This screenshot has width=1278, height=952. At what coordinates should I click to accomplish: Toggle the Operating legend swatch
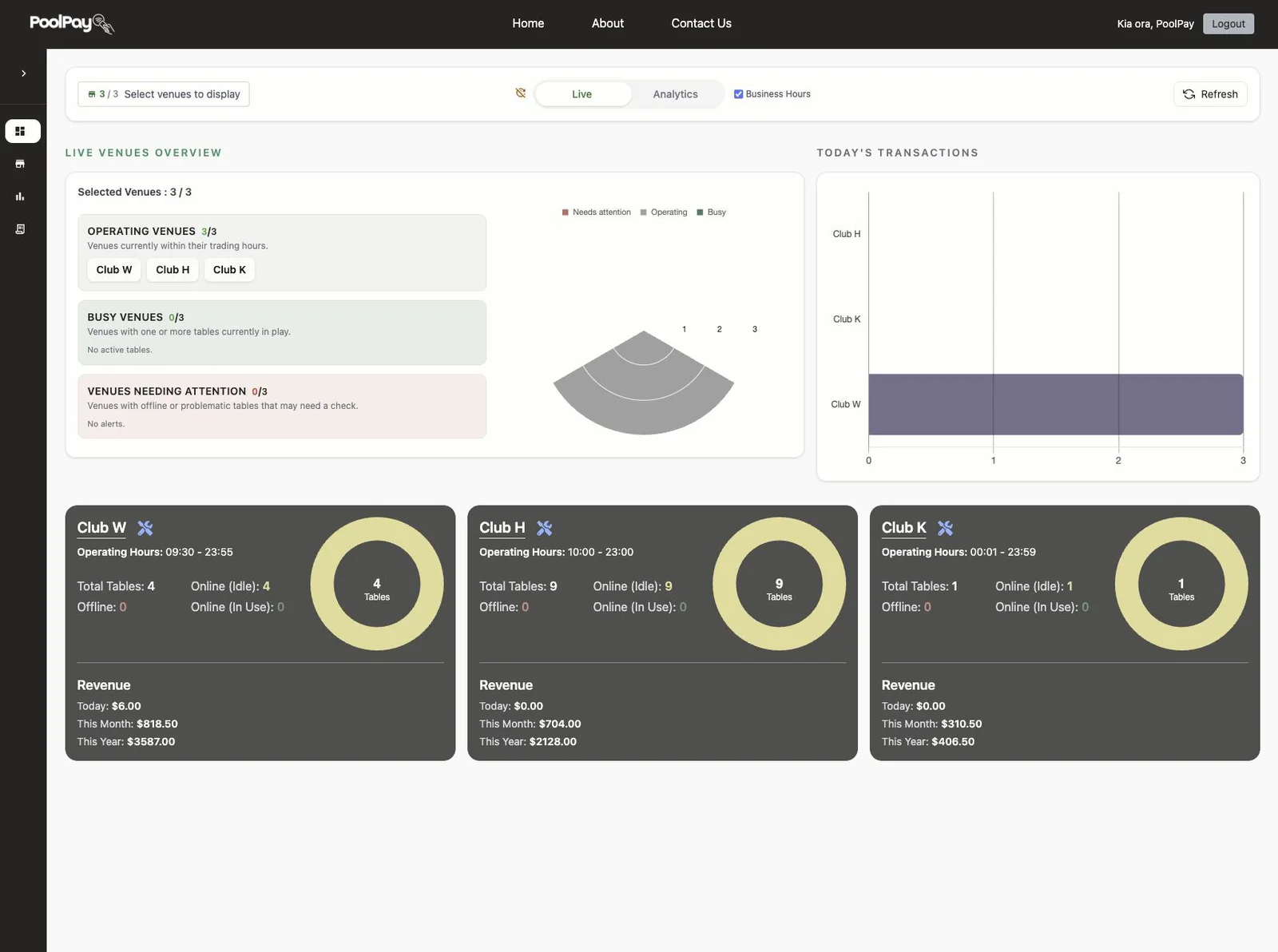pyautogui.click(x=644, y=212)
